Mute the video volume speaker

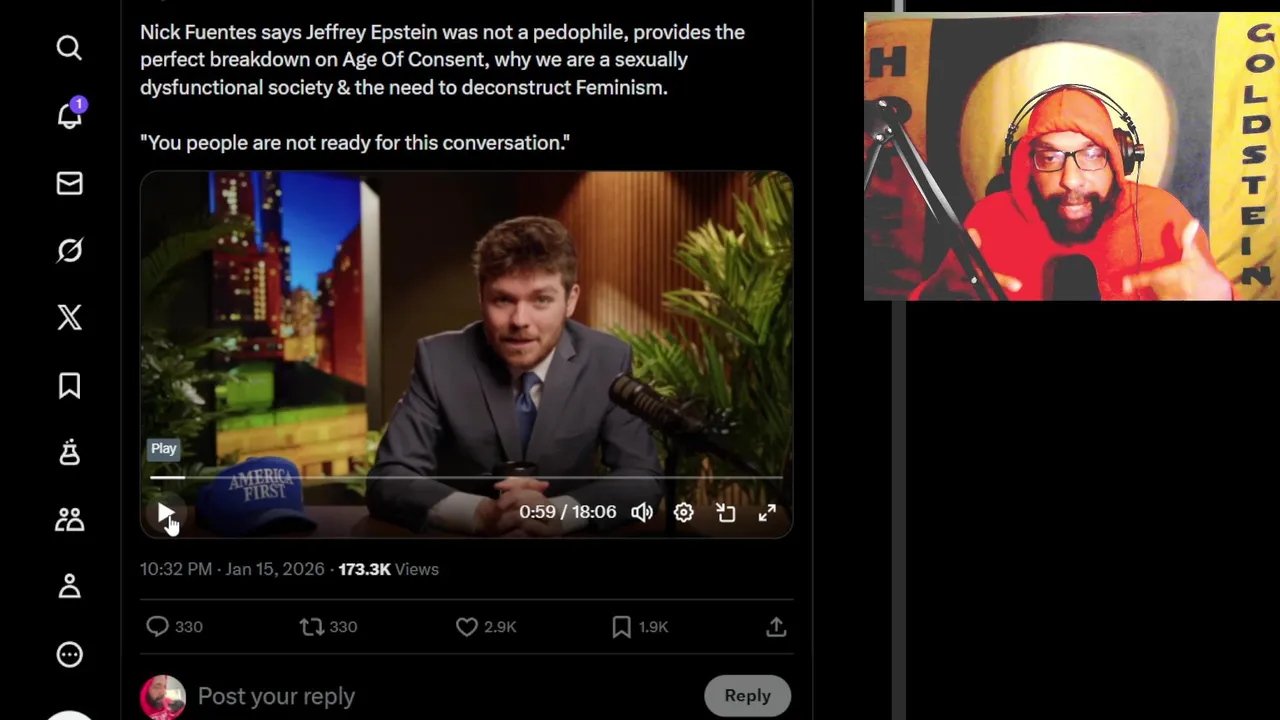click(x=642, y=512)
